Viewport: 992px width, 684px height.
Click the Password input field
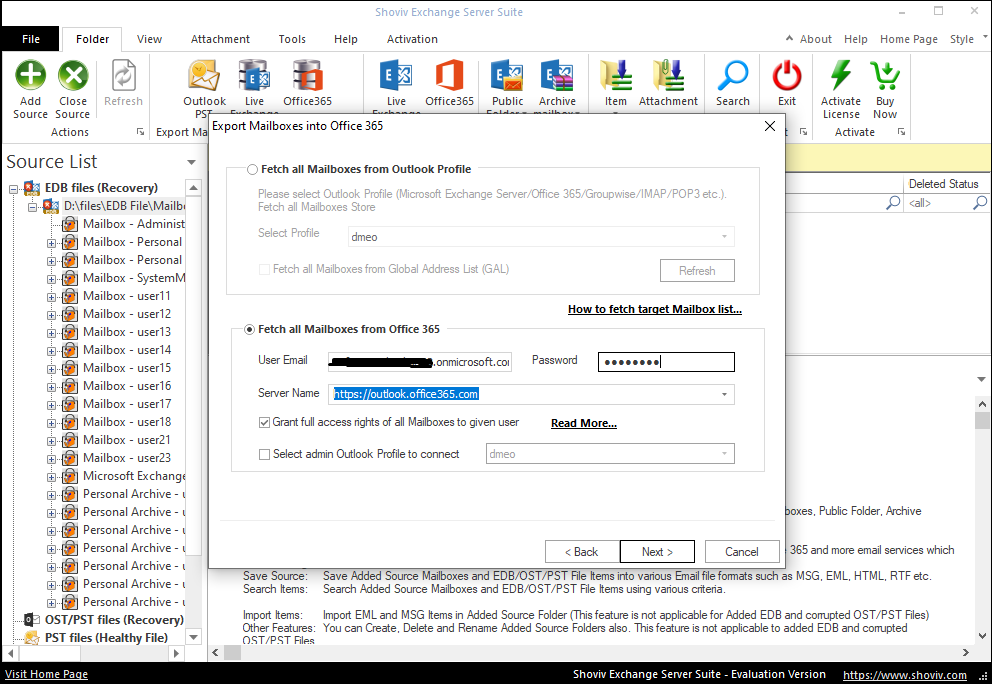666,362
